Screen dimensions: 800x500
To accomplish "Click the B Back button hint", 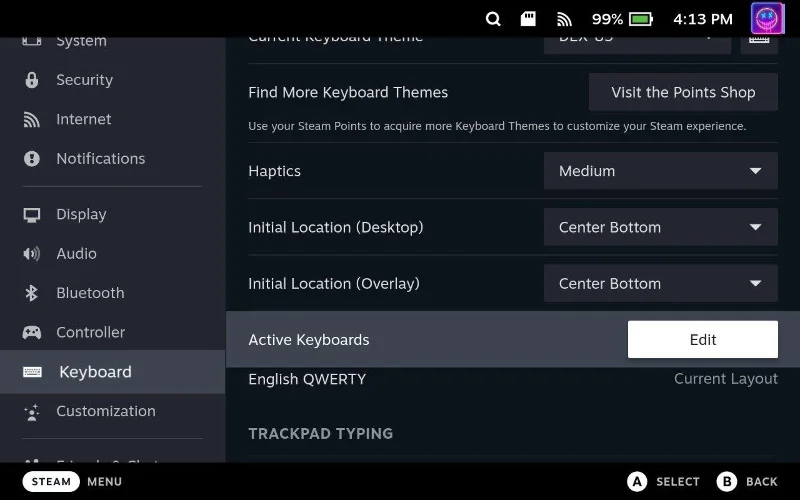I will pos(747,482).
